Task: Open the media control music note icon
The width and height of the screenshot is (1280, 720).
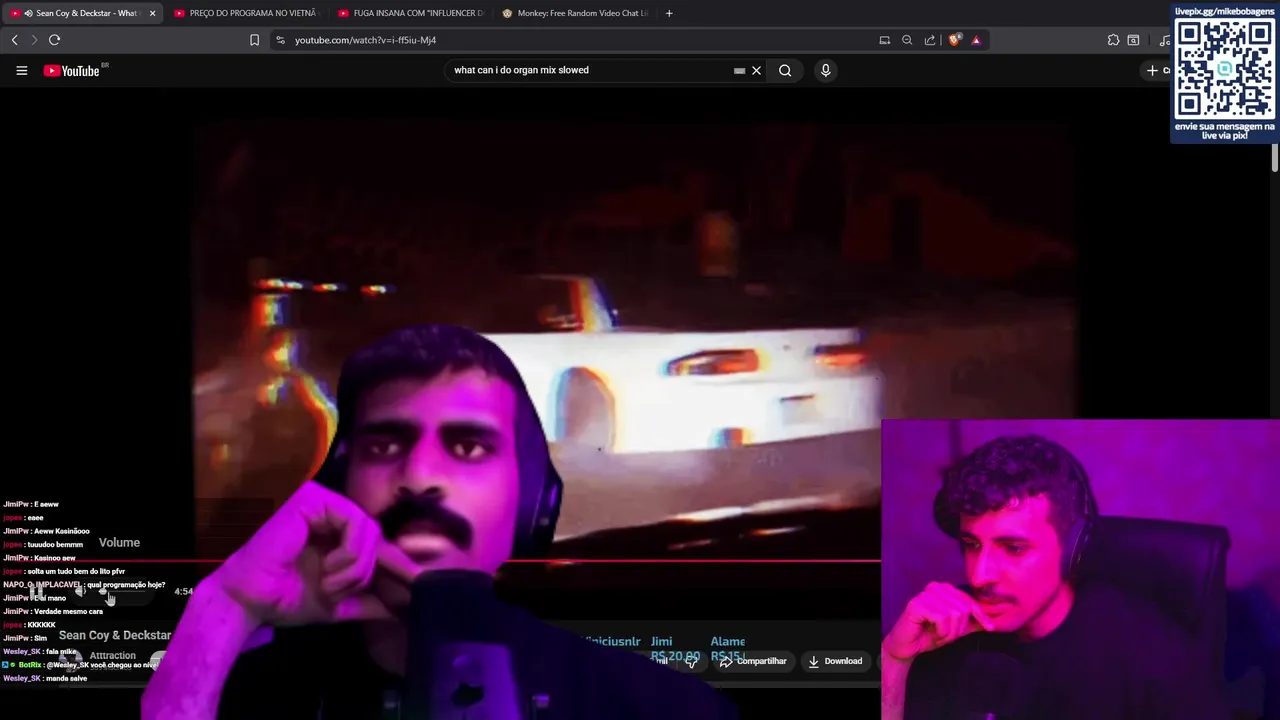Action: pos(1164,40)
